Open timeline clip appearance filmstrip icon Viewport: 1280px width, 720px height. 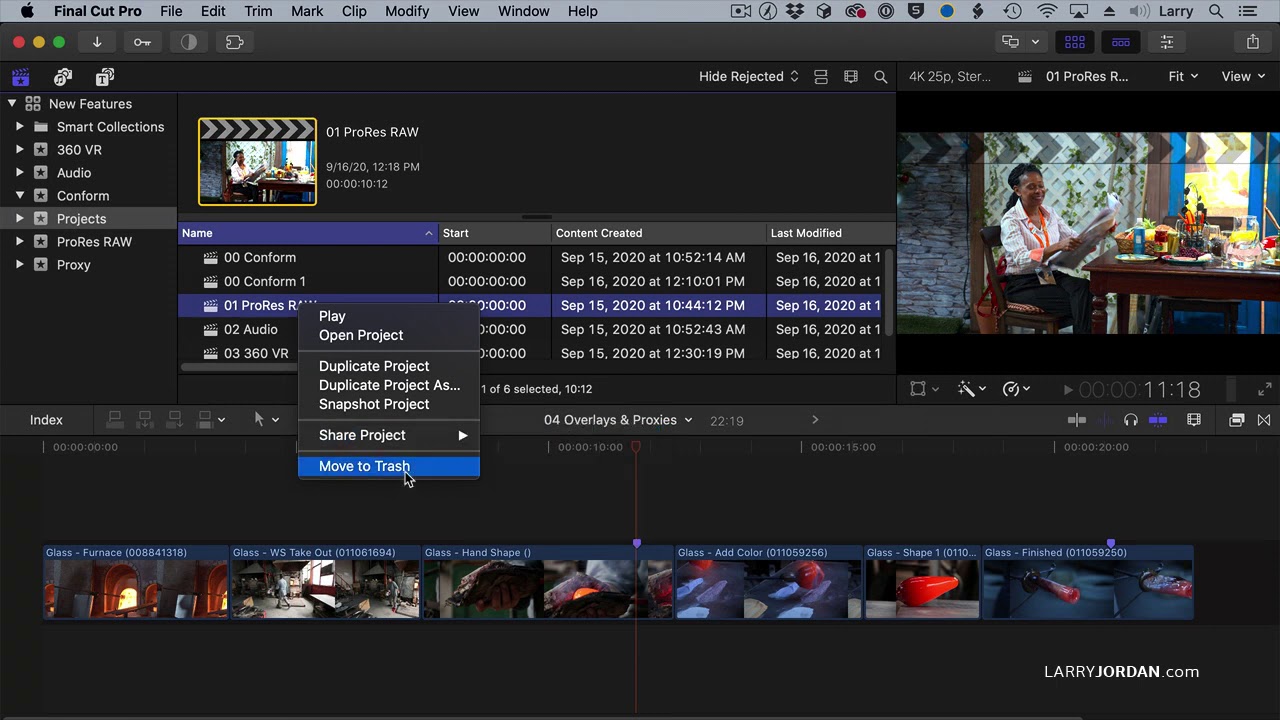(x=1193, y=420)
